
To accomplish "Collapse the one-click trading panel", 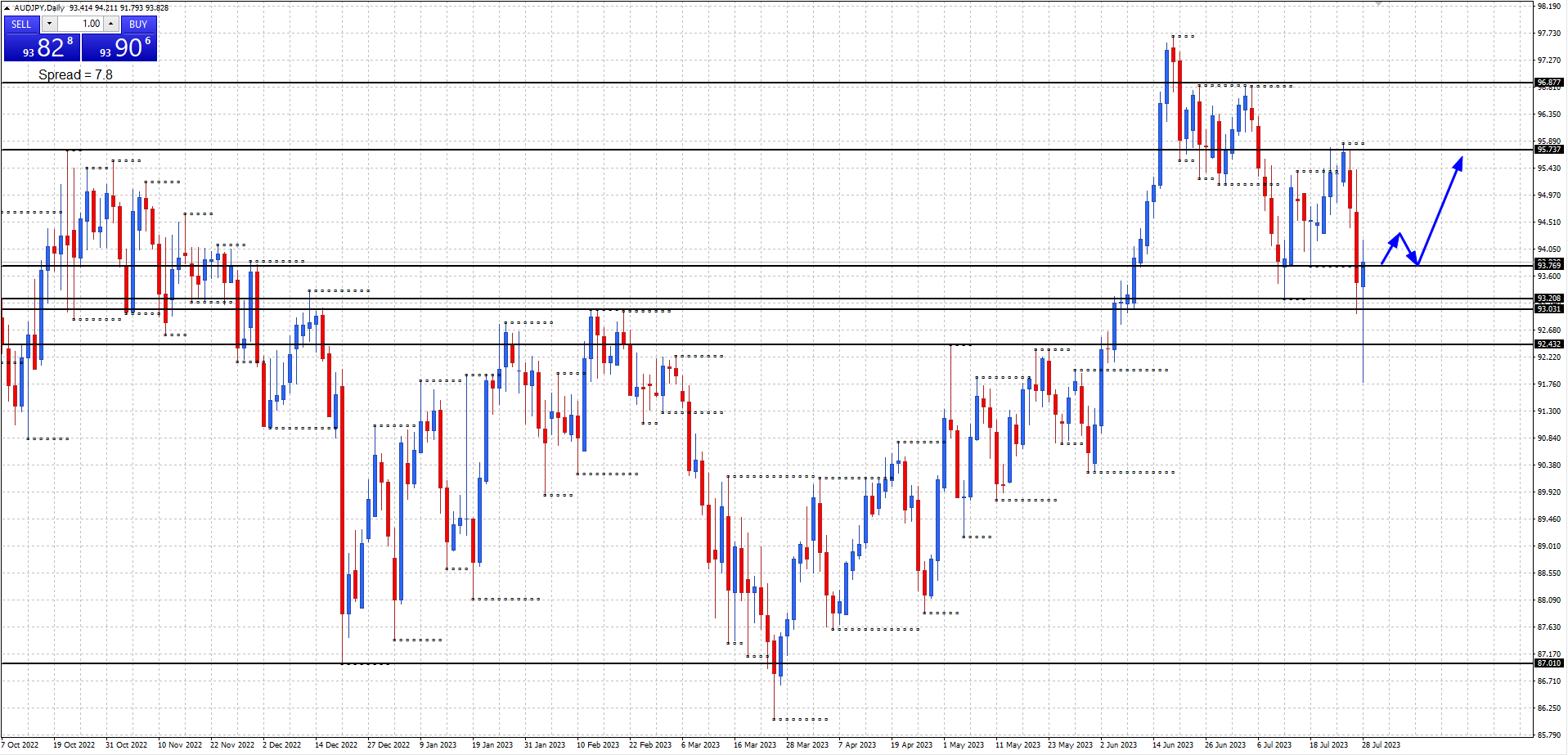I will pyautogui.click(x=7, y=8).
